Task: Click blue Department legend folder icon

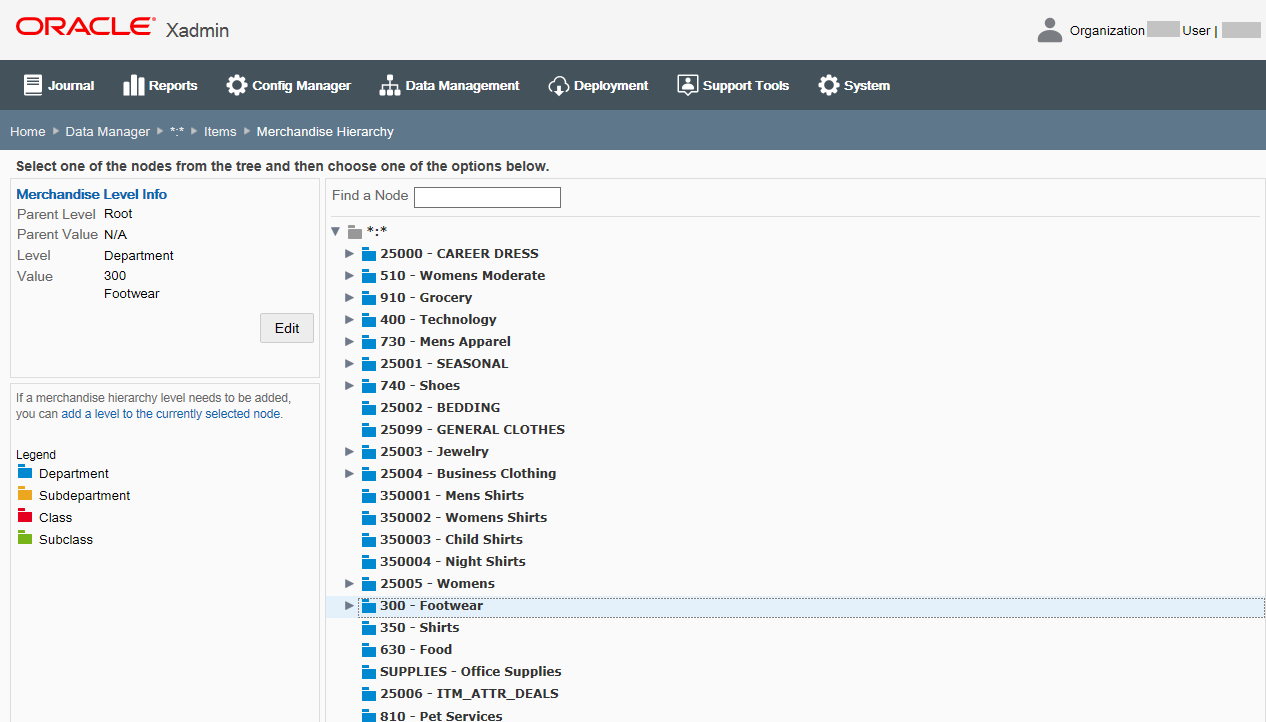Action: point(25,472)
